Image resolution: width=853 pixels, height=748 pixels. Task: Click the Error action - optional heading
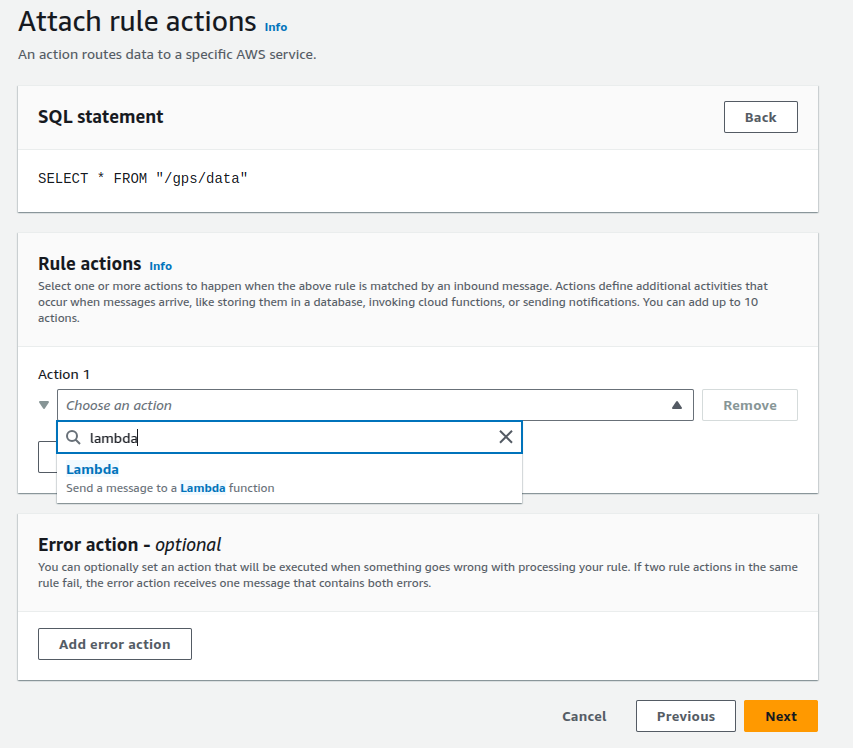coord(129,545)
